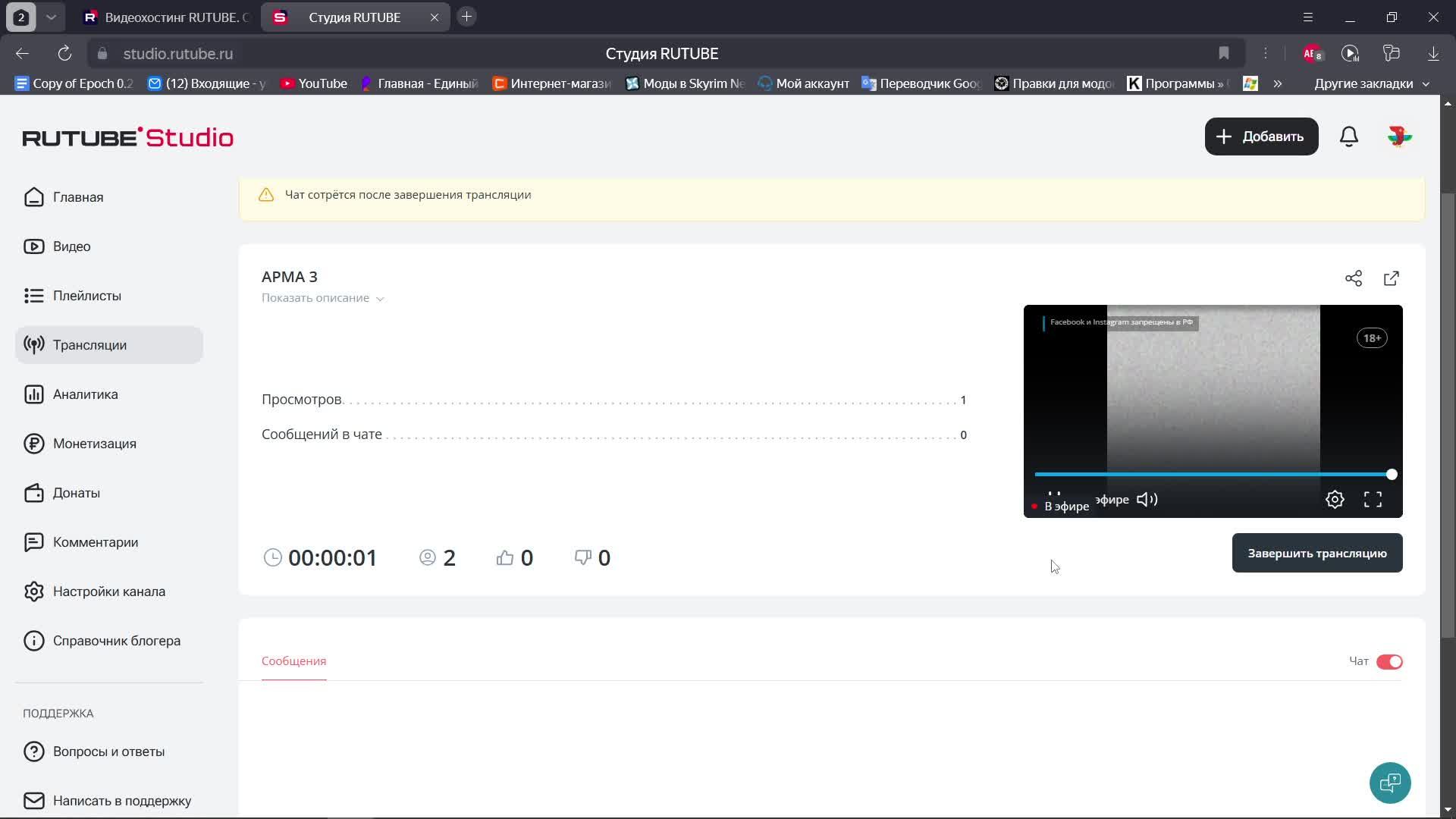
Task: Open a new browser tab
Action: [x=467, y=17]
